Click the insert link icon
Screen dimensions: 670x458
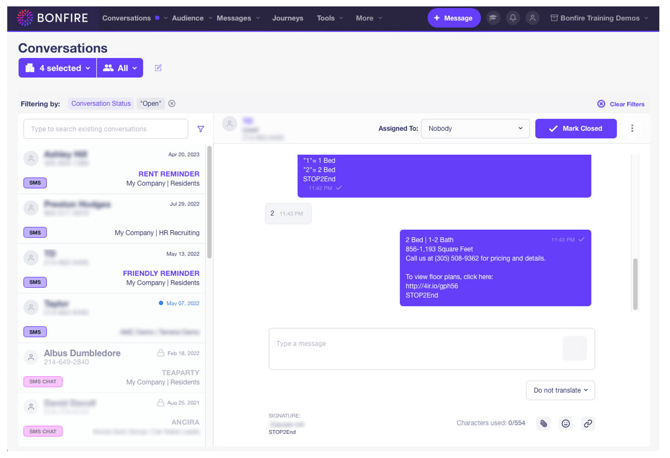pos(588,424)
